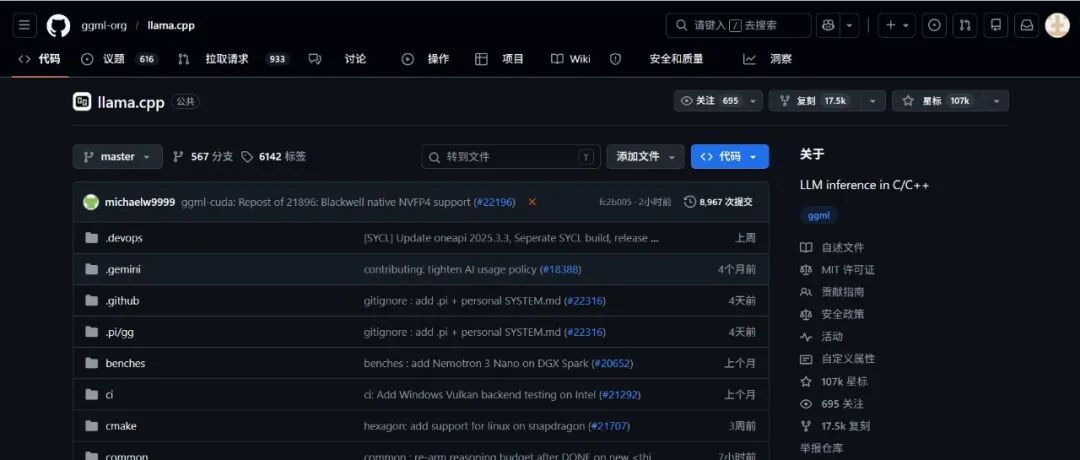Click the eye icon on 关注 button
The height and width of the screenshot is (460, 1080).
point(686,101)
